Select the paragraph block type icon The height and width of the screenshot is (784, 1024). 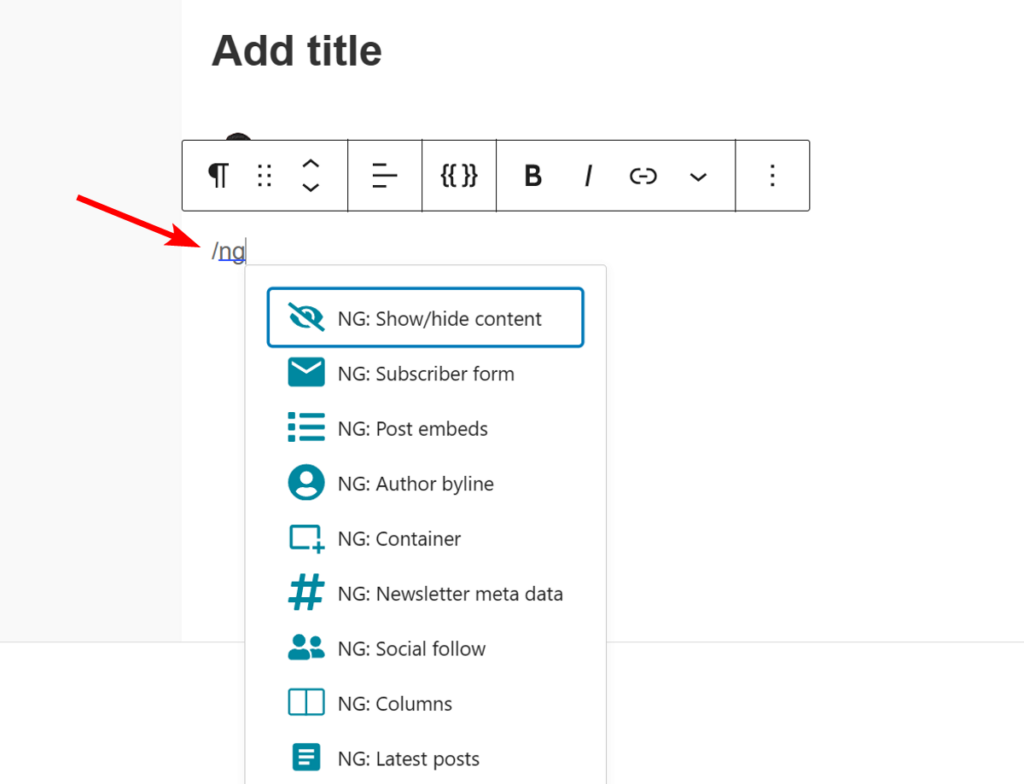[218, 175]
